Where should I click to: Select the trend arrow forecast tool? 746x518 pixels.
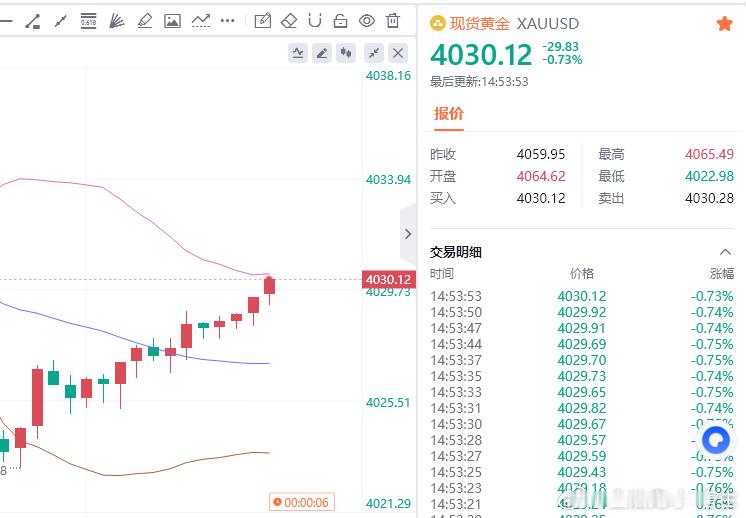(x=201, y=21)
